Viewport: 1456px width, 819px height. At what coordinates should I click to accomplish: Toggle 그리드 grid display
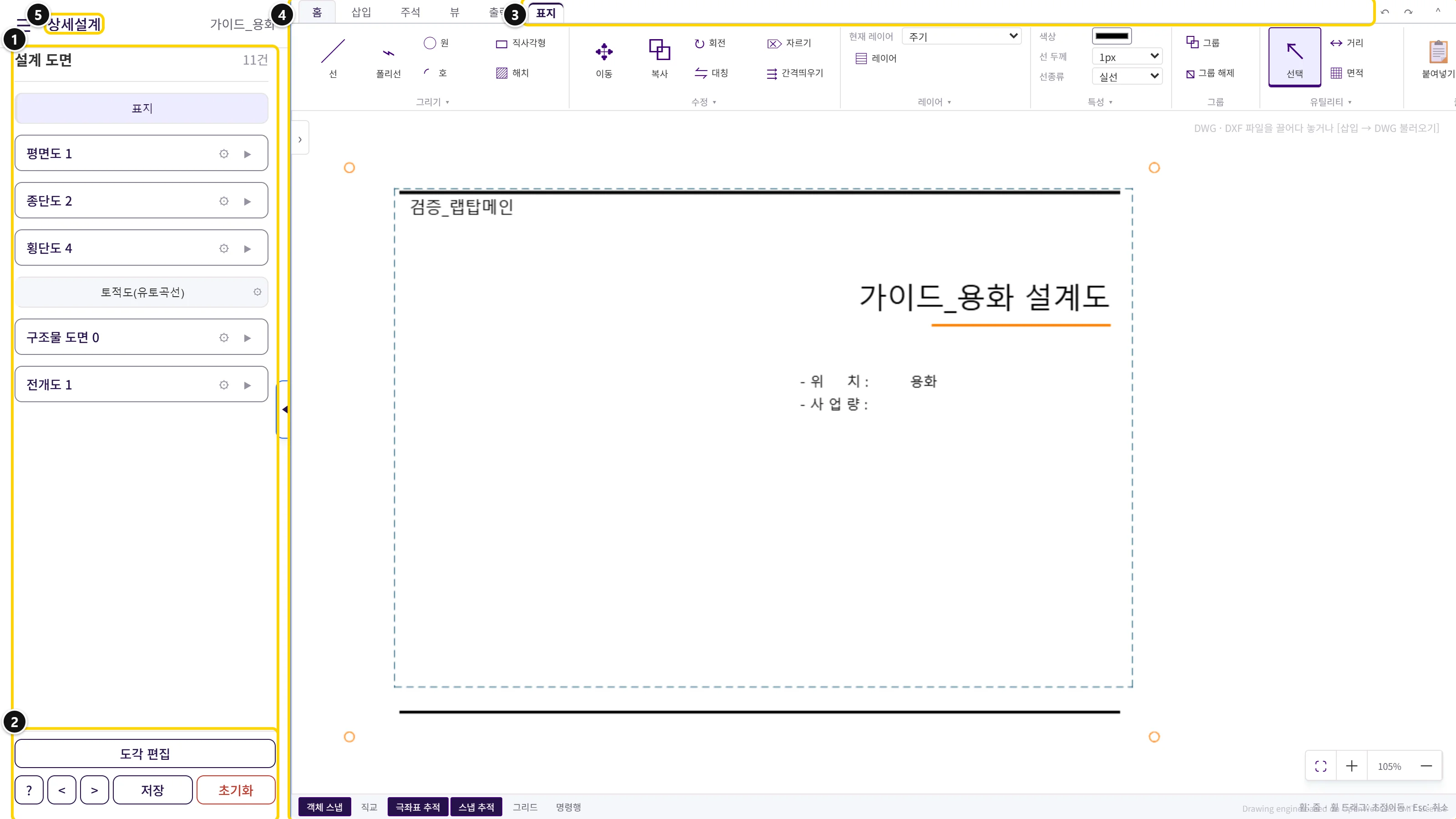point(525,807)
